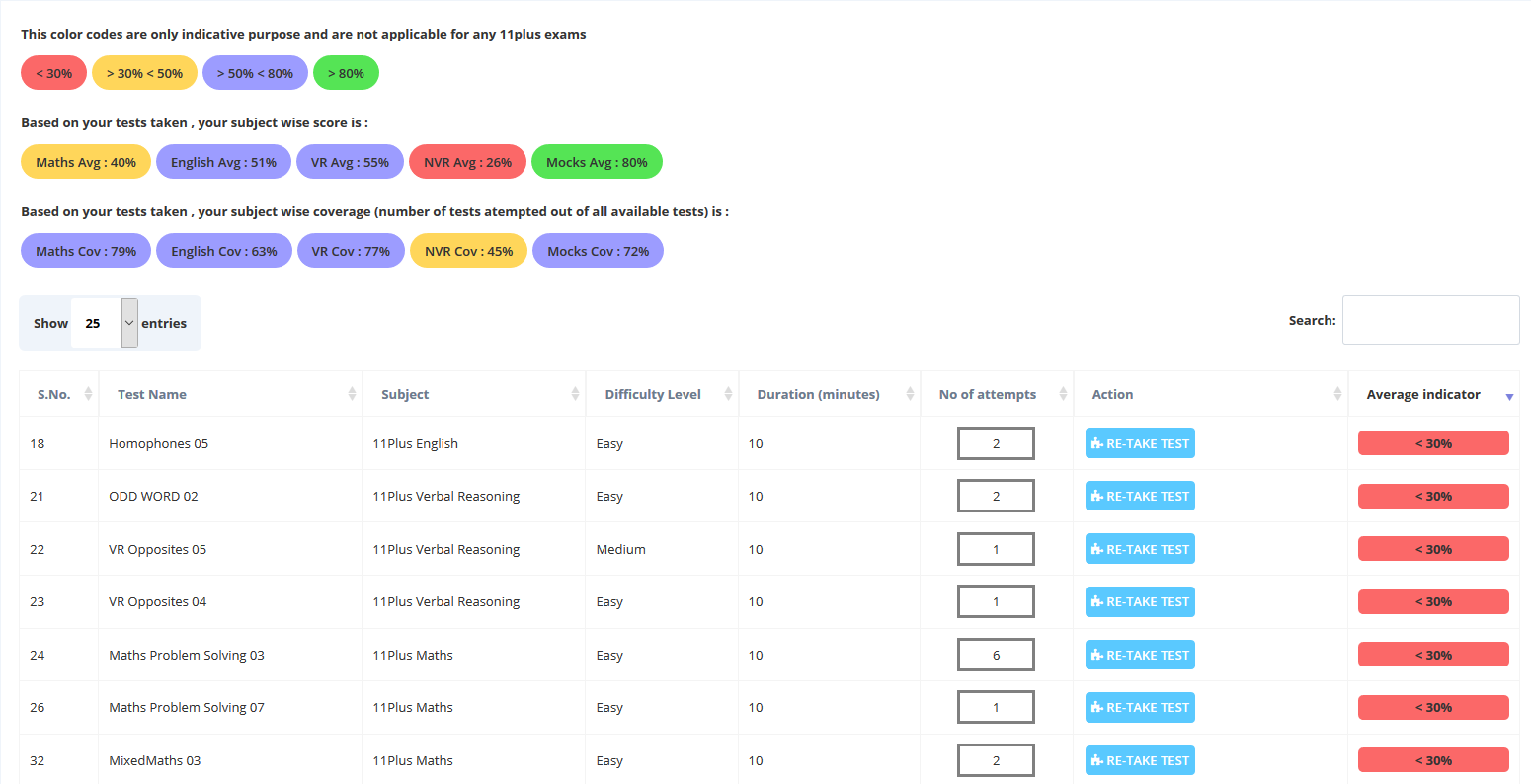Screen dimensions: 1531x784
Task: Re-take the ODD WORD 02 test
Action: pos(1140,496)
